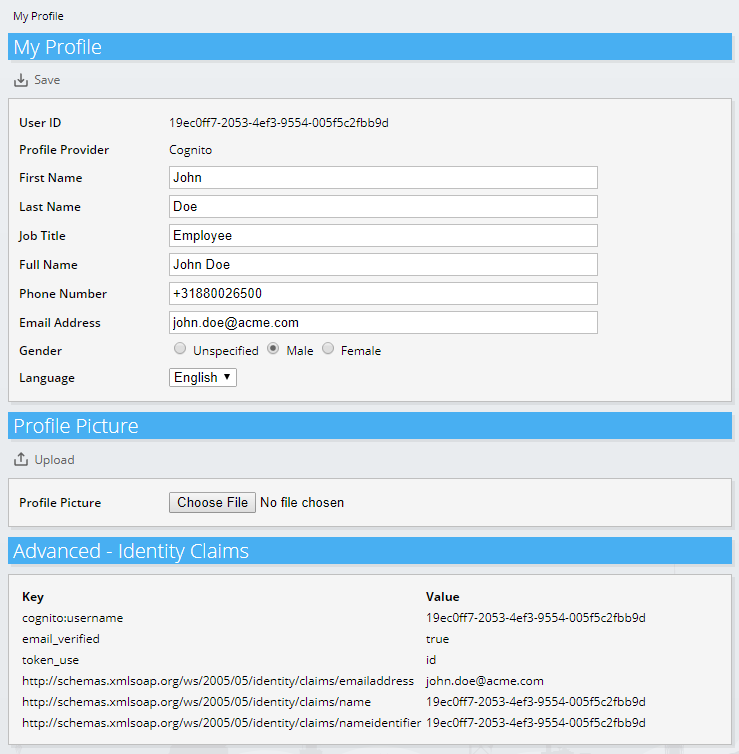Screen dimensions: 739x754
Task: Click the My Profile section header
Action: 370,47
